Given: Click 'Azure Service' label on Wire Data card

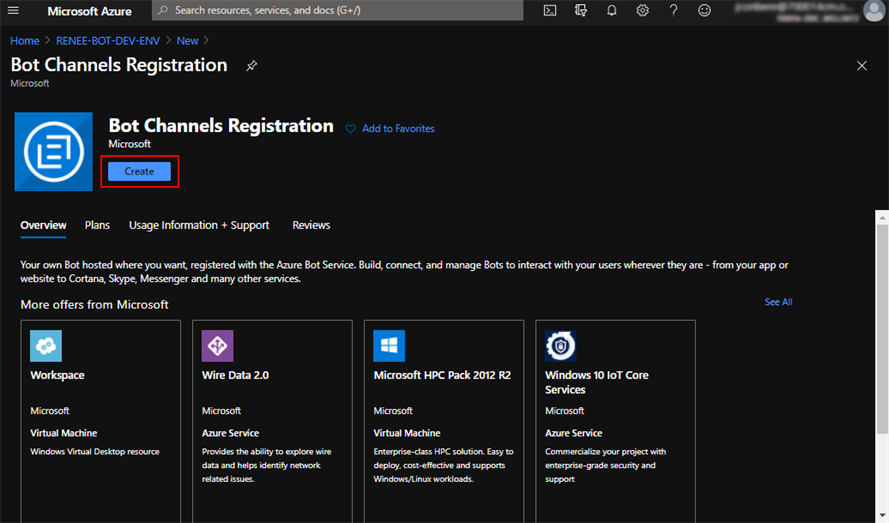Looking at the screenshot, I should pyautogui.click(x=230, y=433).
